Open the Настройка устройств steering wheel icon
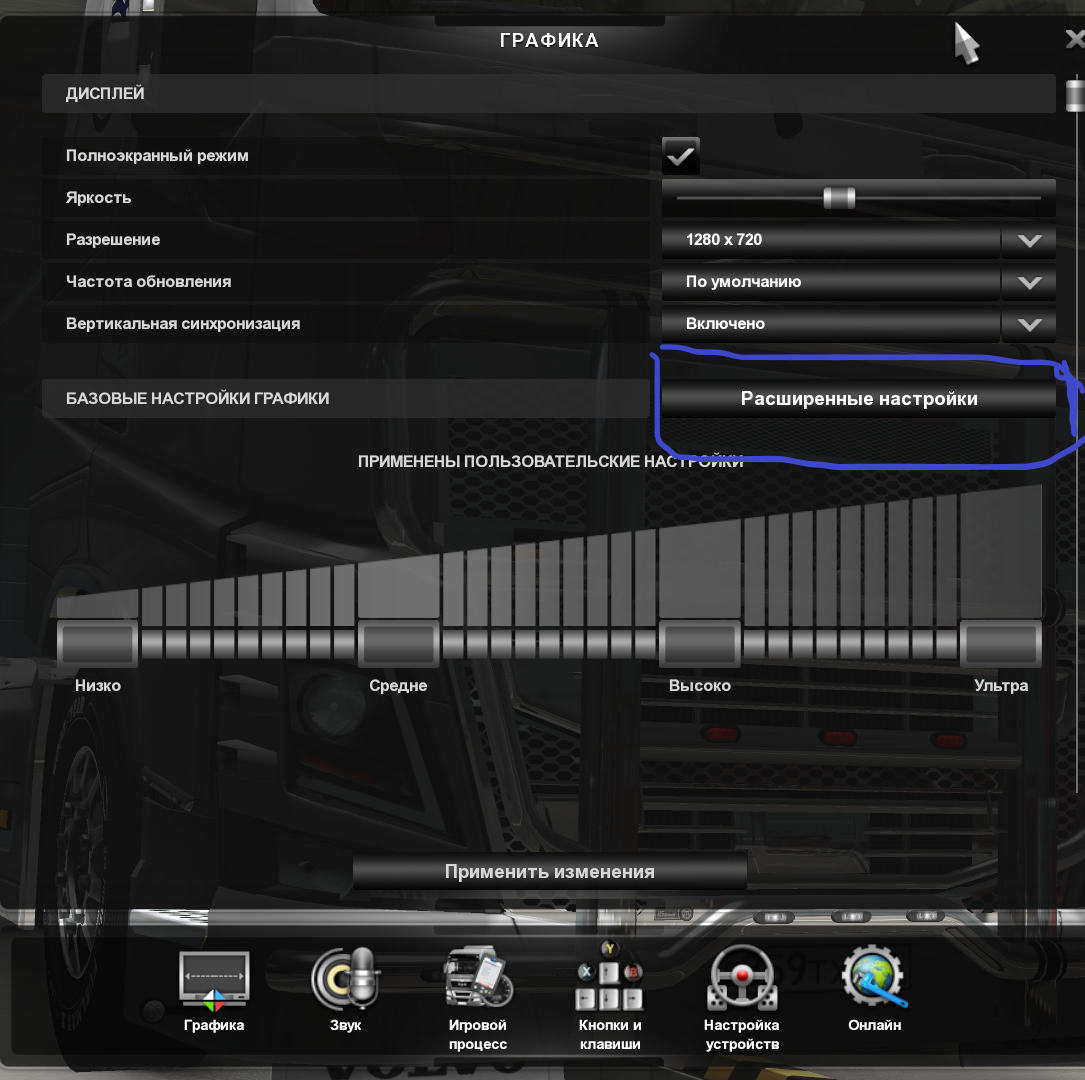 point(742,978)
